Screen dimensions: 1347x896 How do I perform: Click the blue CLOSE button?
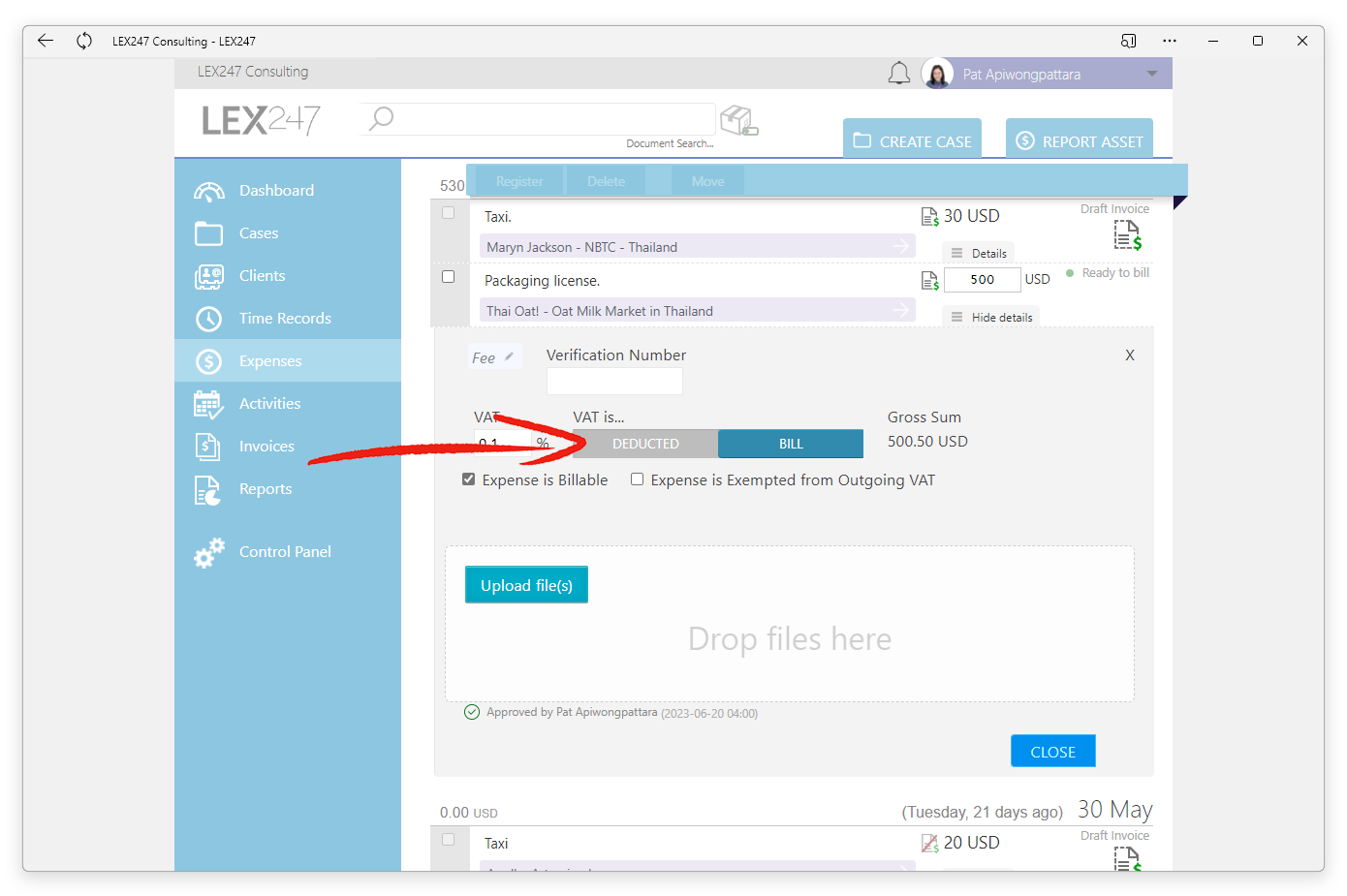point(1052,752)
